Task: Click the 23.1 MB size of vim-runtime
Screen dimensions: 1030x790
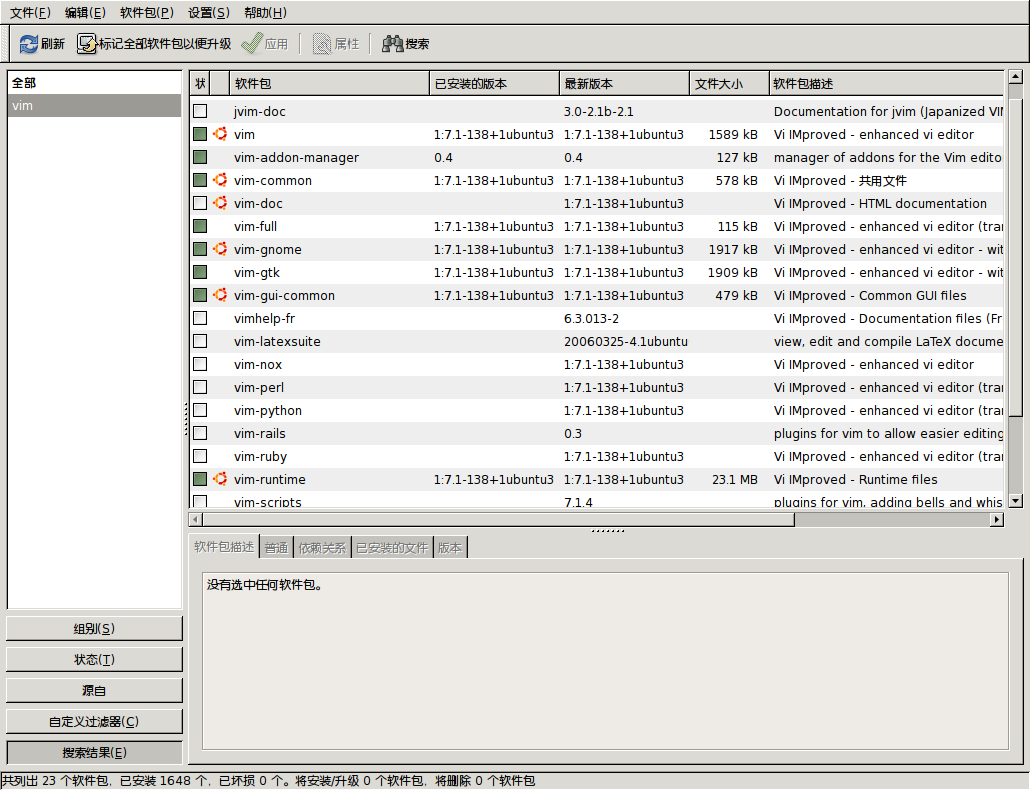Action: pyautogui.click(x=734, y=479)
